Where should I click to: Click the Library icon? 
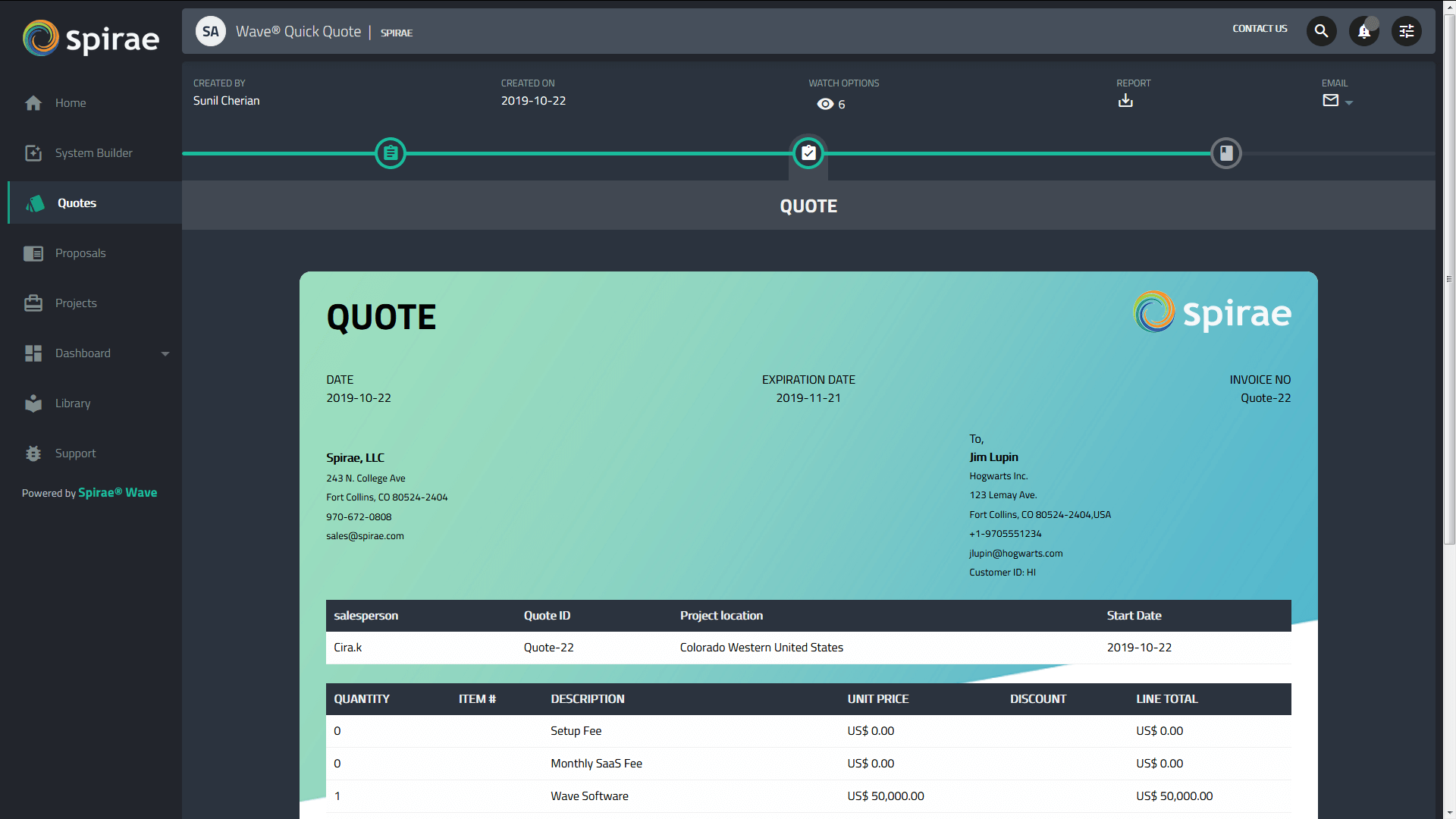tap(33, 403)
